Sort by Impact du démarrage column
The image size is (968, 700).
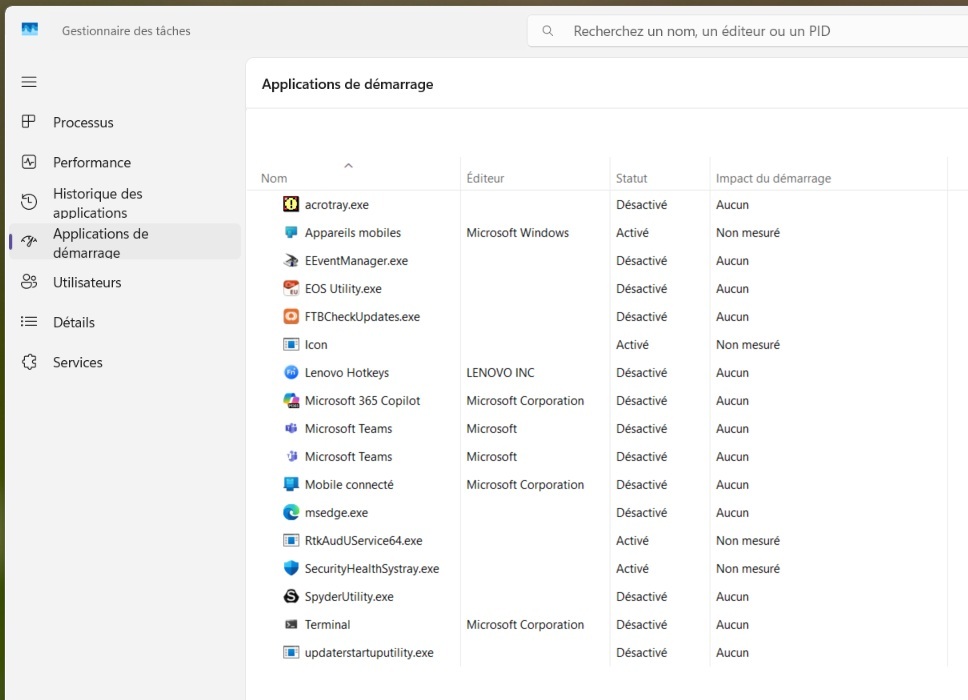(773, 178)
